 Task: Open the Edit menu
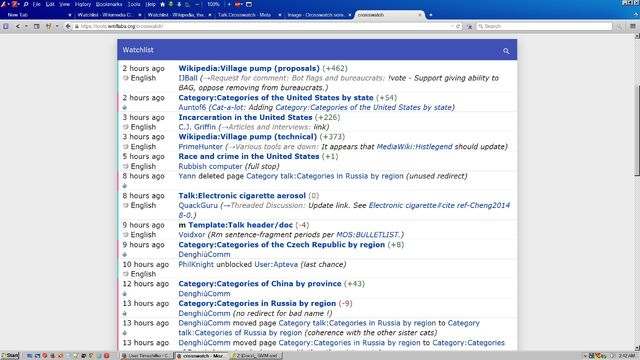tap(50, 4)
